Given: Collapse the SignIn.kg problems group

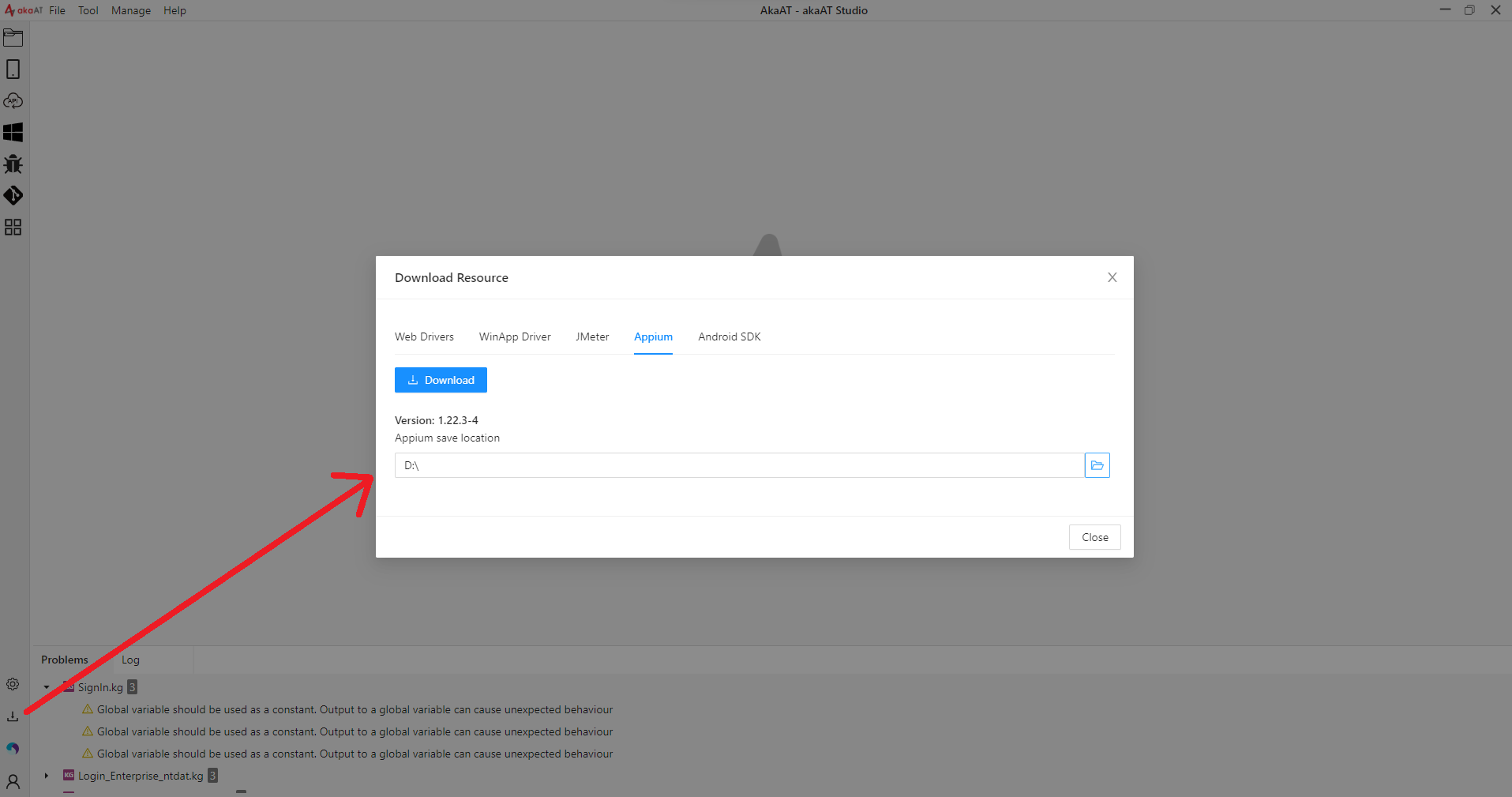Looking at the screenshot, I should click(47, 687).
